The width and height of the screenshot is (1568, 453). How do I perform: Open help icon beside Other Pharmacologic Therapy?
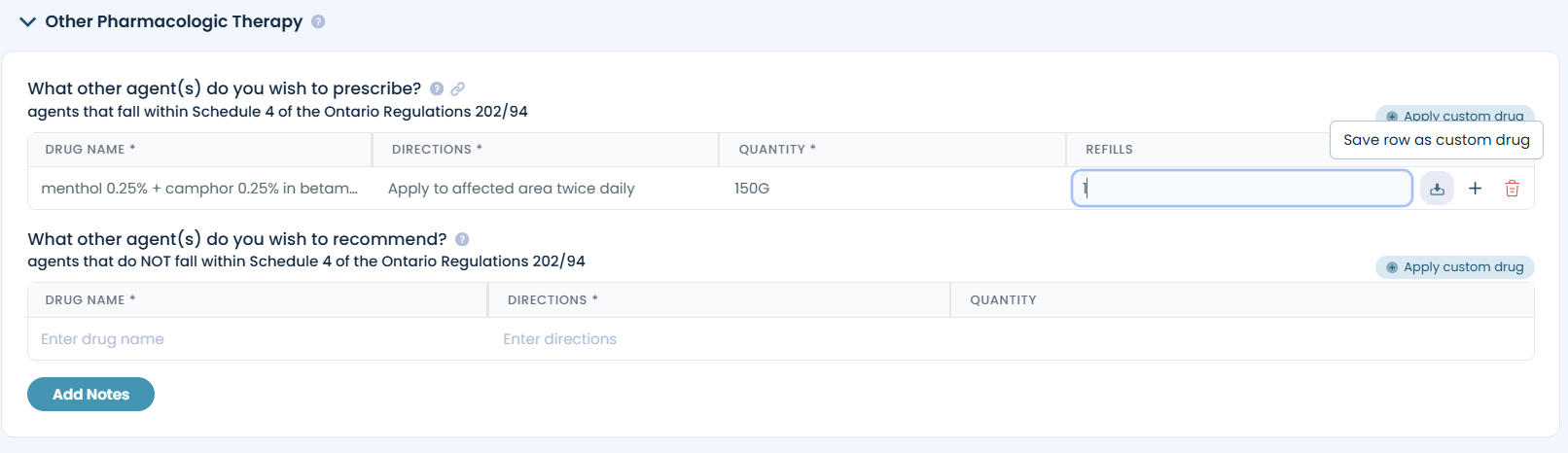[318, 21]
